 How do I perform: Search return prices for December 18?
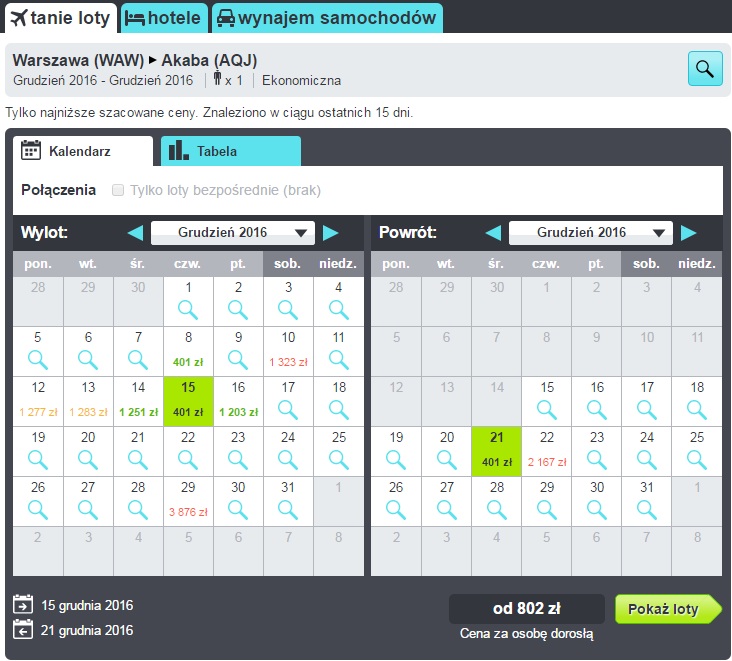(697, 410)
